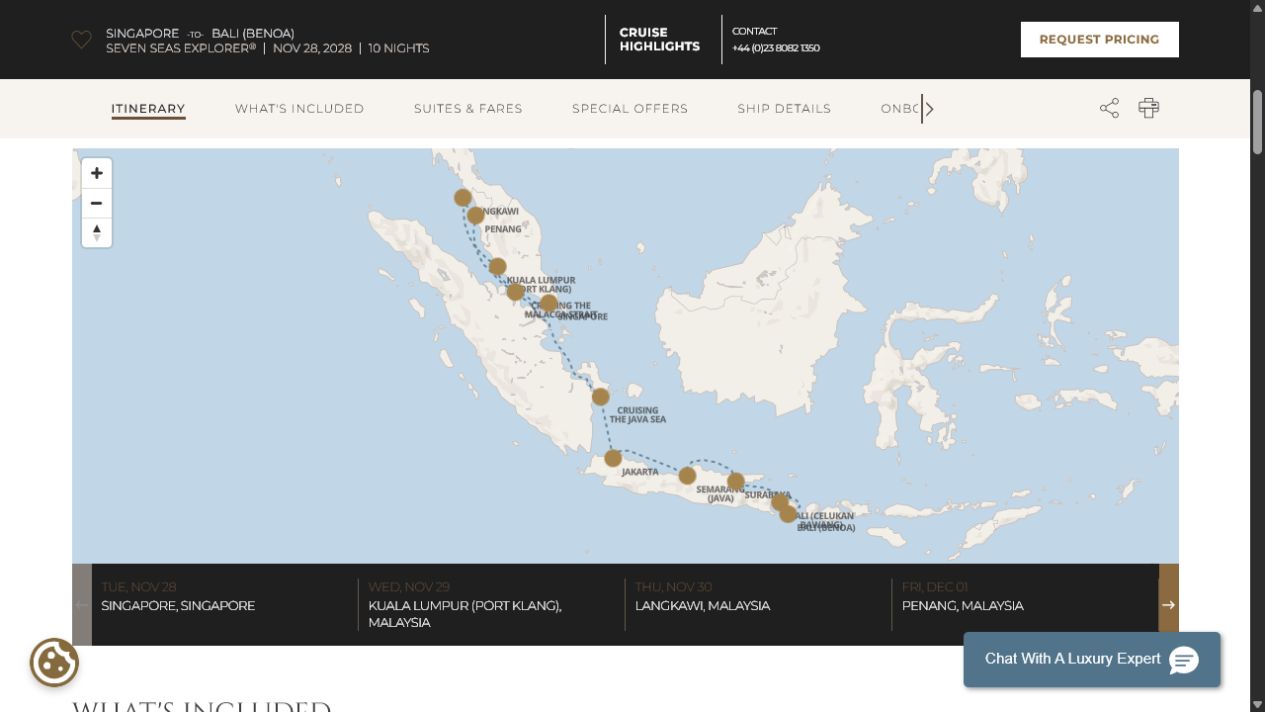Click the share icon
Screen dimensions: 1265x712
click(1109, 108)
